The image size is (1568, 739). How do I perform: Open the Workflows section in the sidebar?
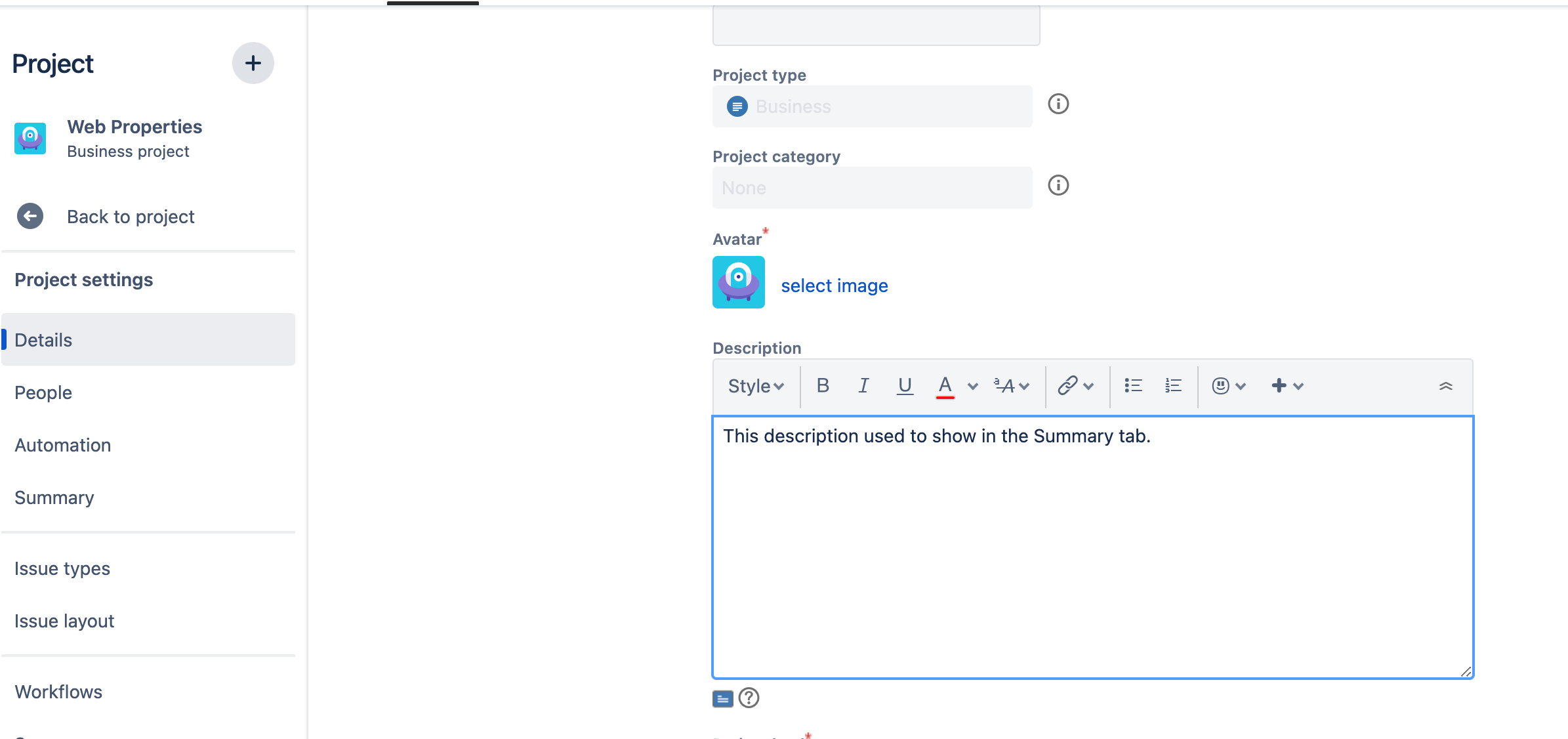click(x=58, y=692)
